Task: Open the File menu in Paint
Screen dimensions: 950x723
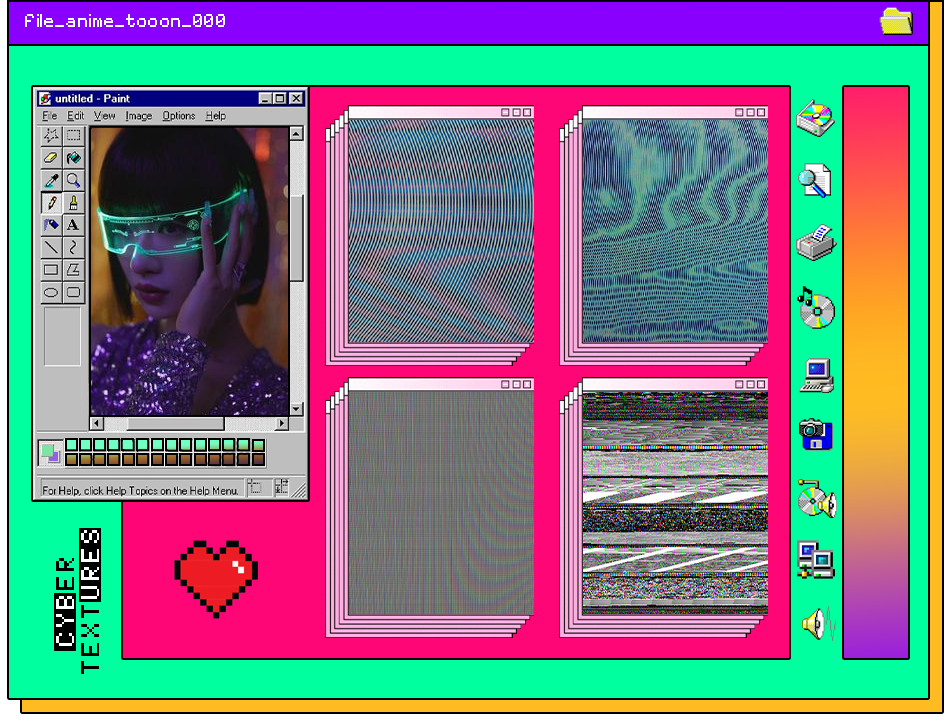Action: 50,116
